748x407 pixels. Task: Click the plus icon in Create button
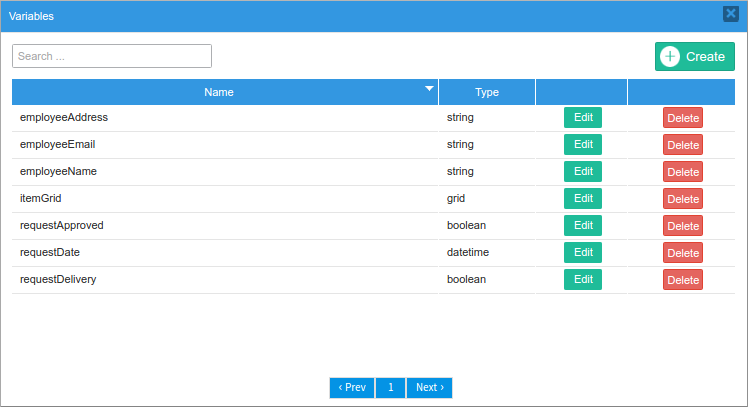(x=670, y=57)
